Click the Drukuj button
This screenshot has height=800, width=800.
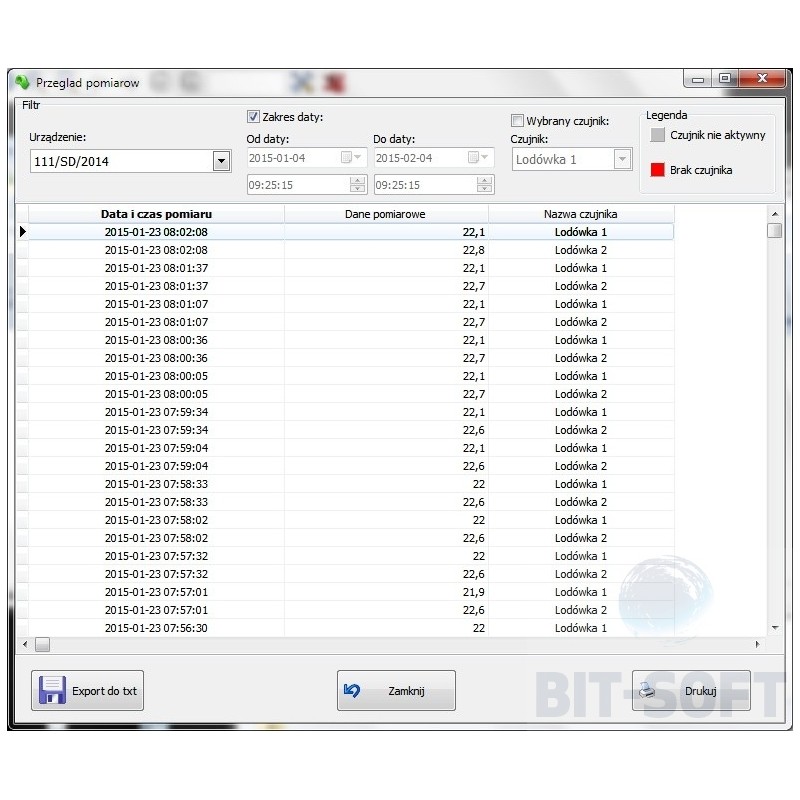[691, 690]
